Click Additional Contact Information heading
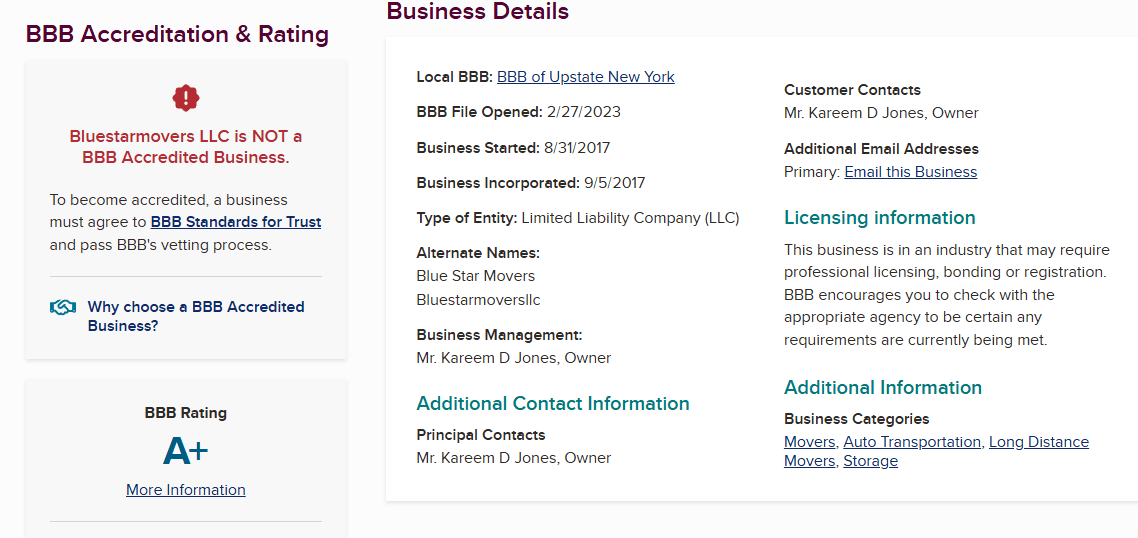Image resolution: width=1138 pixels, height=538 pixels. pyautogui.click(x=553, y=404)
